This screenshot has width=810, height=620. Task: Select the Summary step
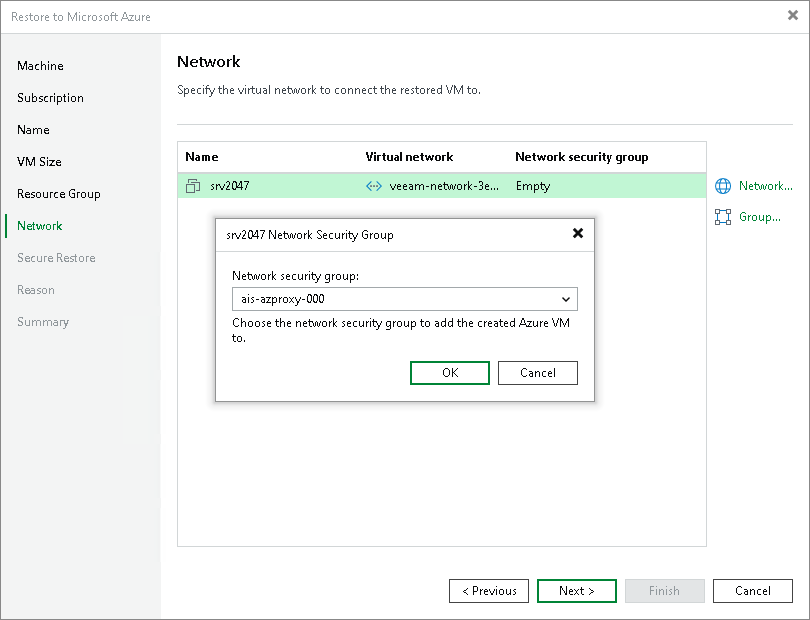[43, 322]
